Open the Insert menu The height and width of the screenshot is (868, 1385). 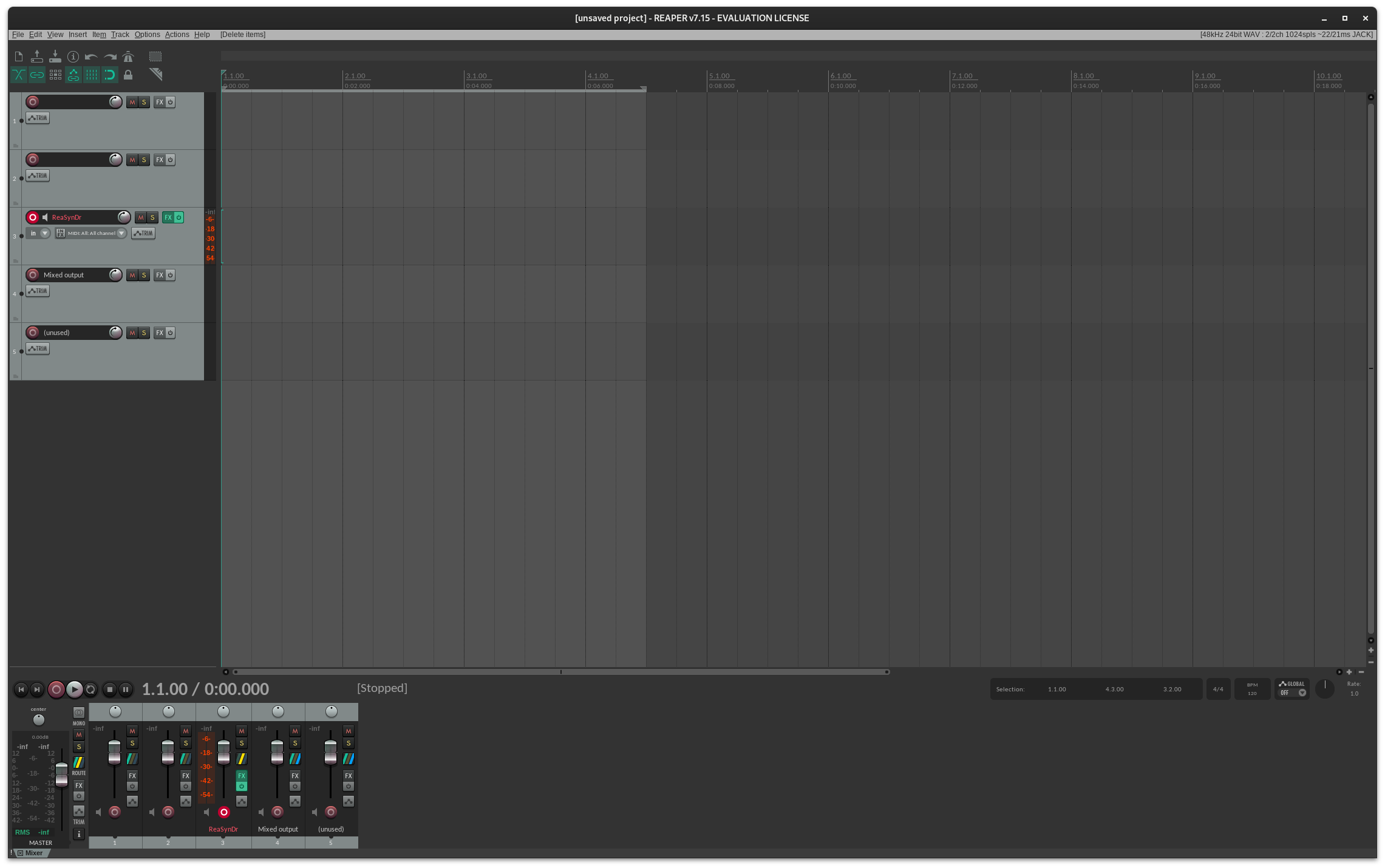pyautogui.click(x=78, y=35)
